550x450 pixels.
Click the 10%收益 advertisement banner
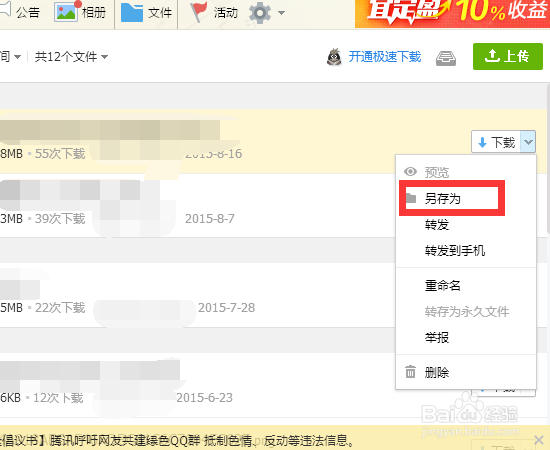[452, 13]
